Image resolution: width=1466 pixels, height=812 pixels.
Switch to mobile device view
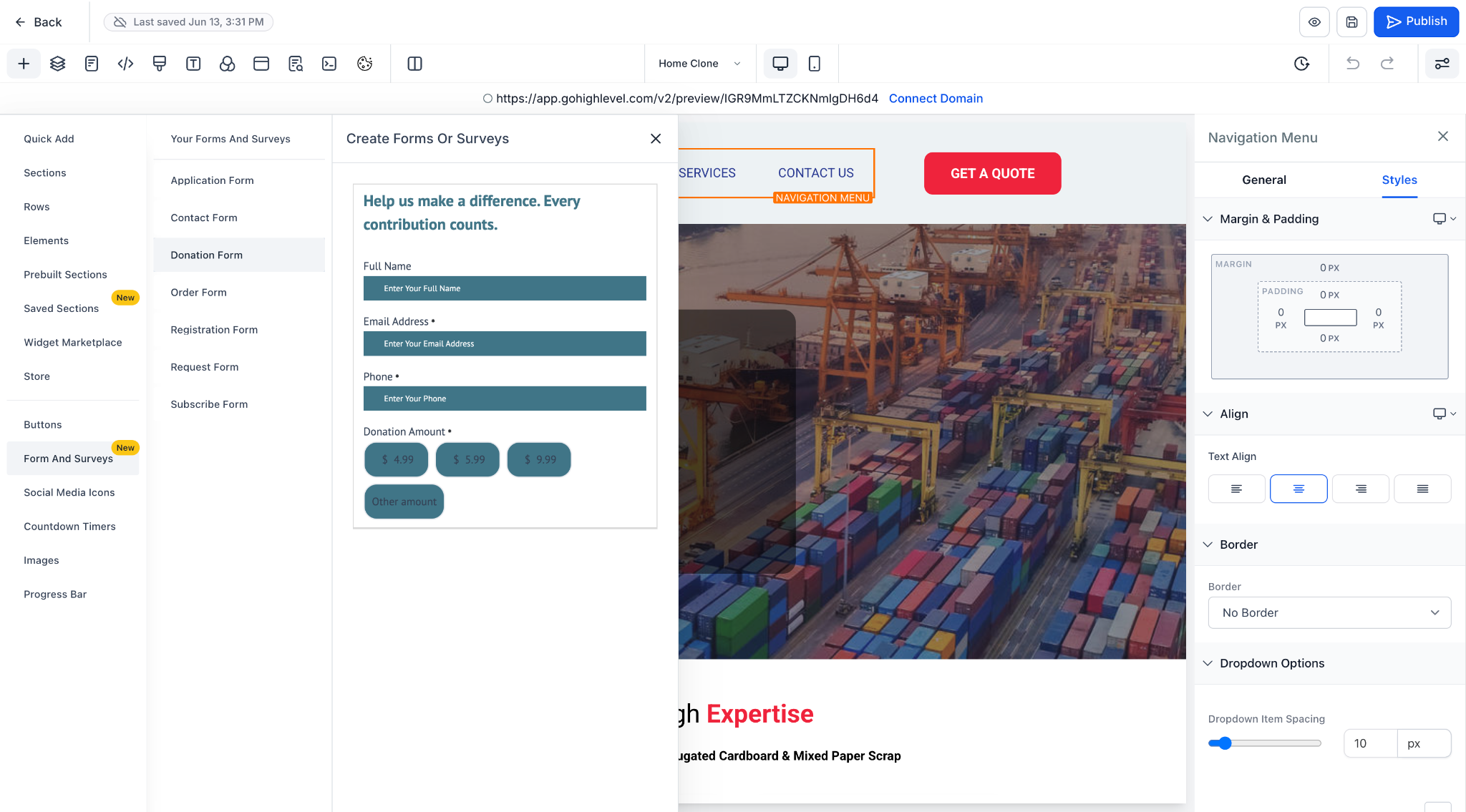coord(814,64)
